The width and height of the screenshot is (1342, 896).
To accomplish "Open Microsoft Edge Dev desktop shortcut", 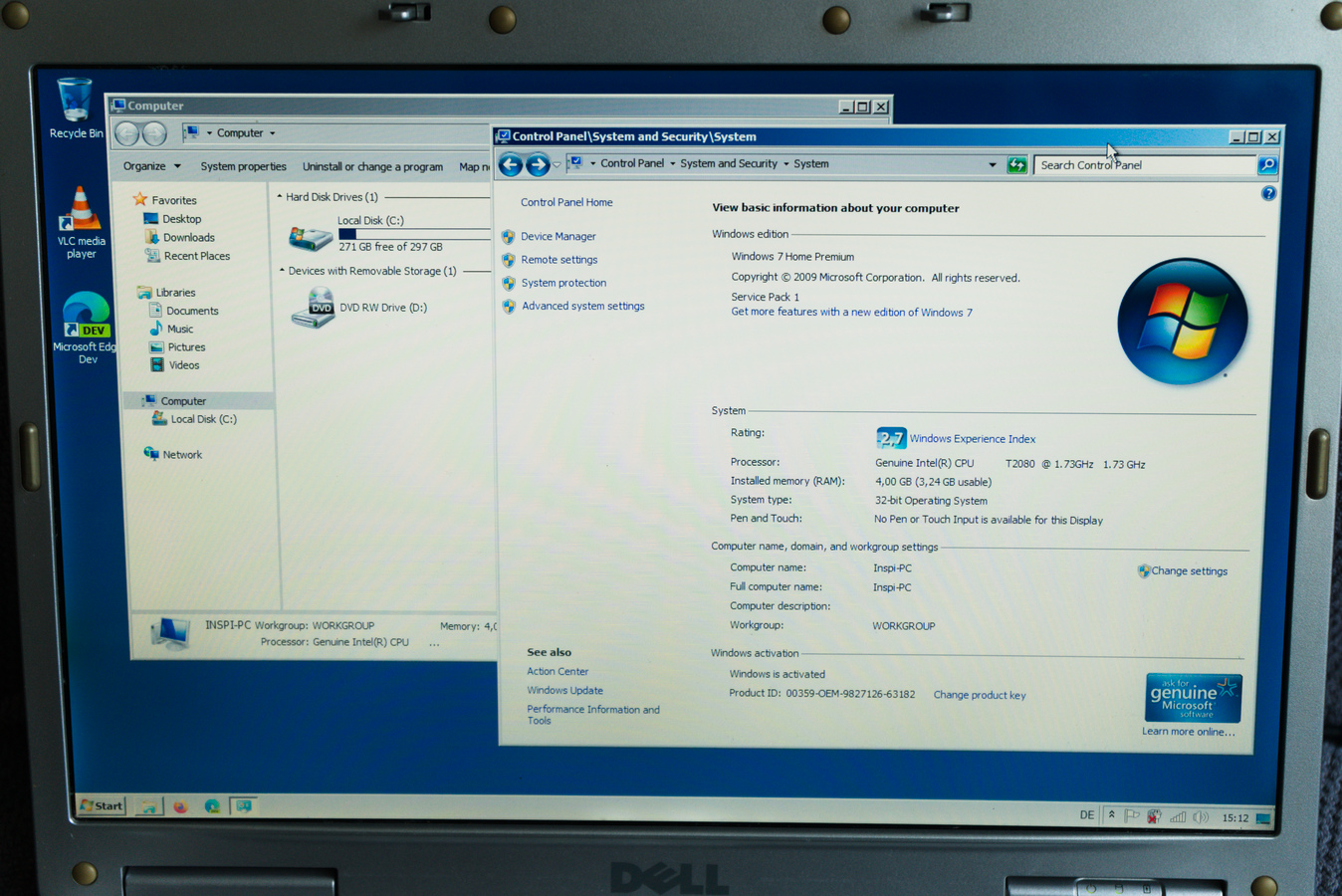I will [86, 328].
